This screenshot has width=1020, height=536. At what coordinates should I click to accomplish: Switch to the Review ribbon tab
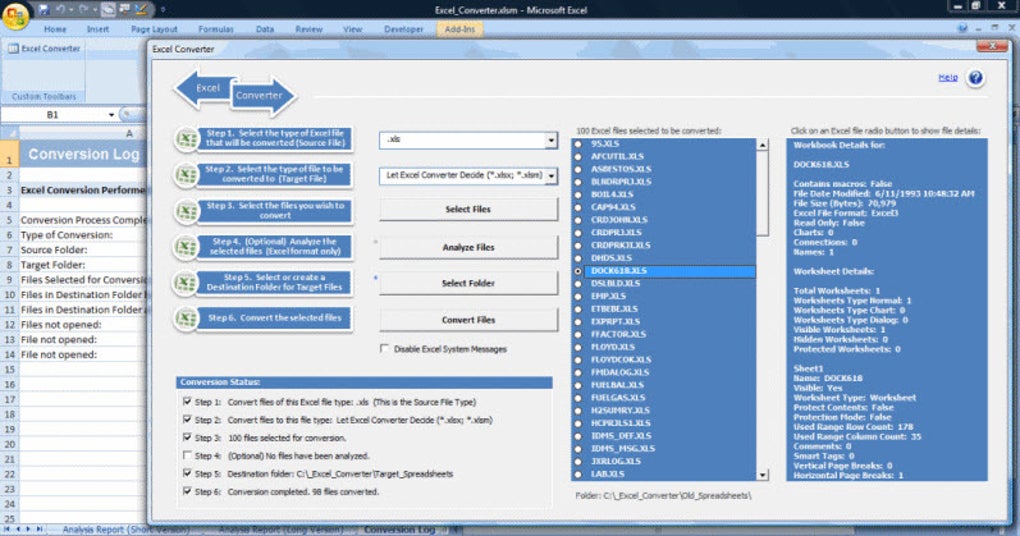point(308,29)
